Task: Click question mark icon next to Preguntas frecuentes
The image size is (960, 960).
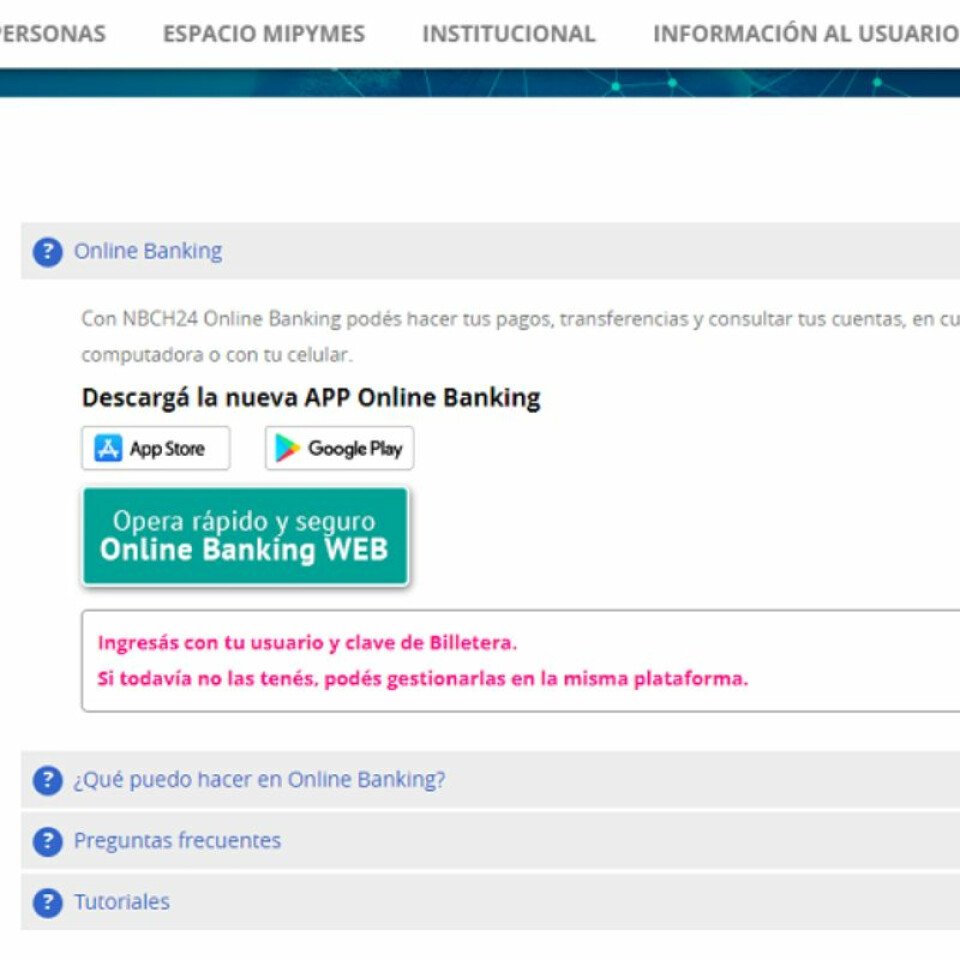Action: click(47, 842)
